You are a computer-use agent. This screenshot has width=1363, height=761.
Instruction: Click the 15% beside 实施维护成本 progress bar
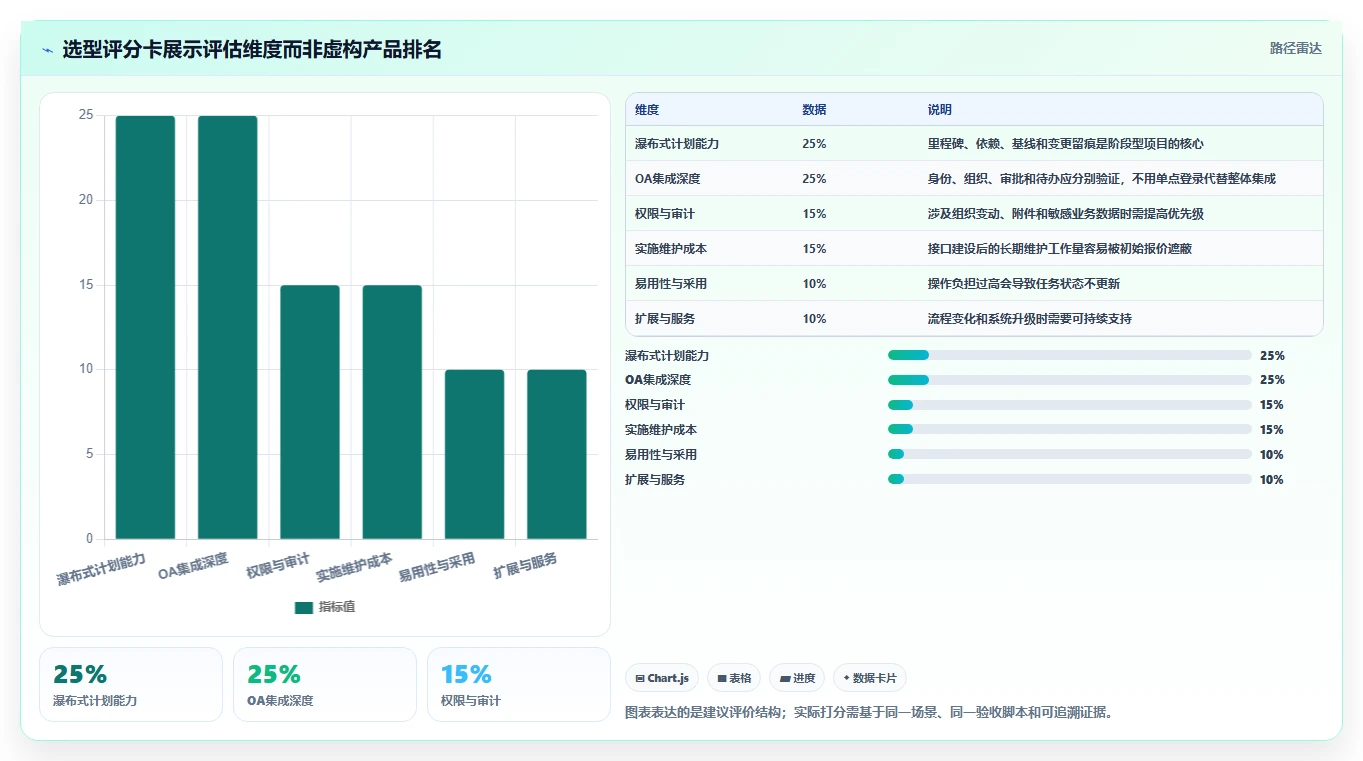point(1272,430)
